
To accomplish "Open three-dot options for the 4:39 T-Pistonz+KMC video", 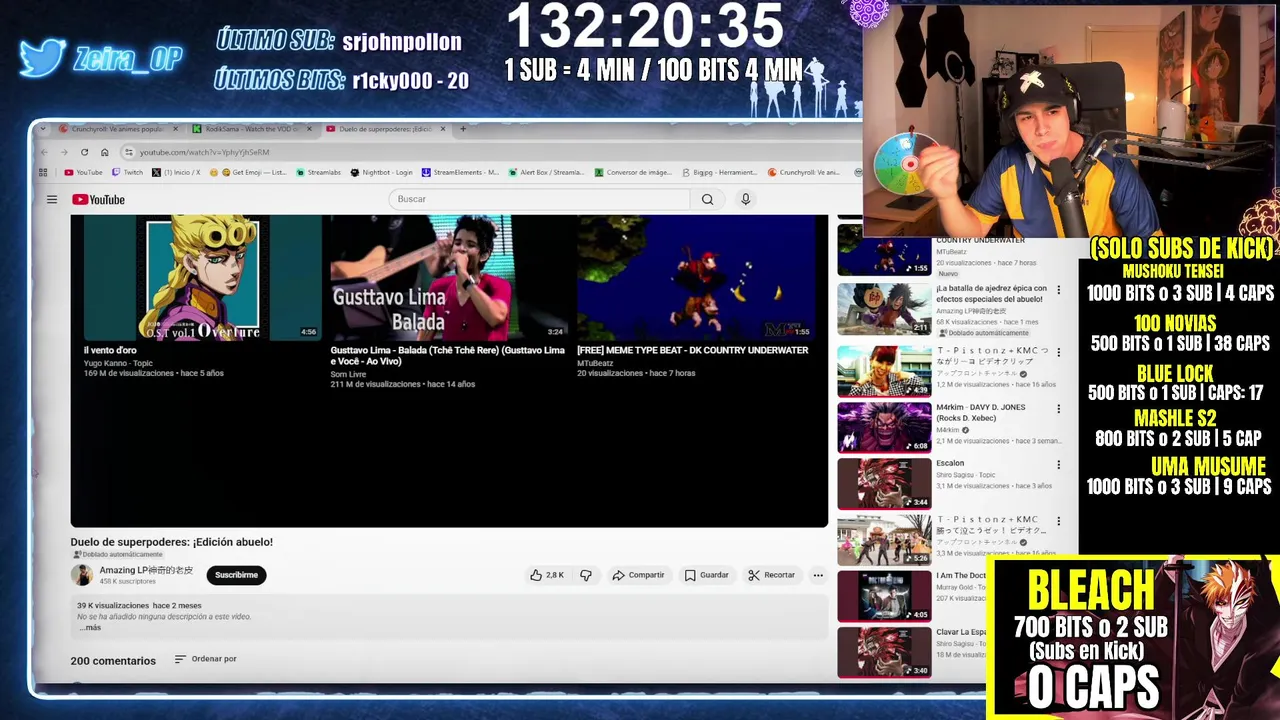I will click(1059, 353).
